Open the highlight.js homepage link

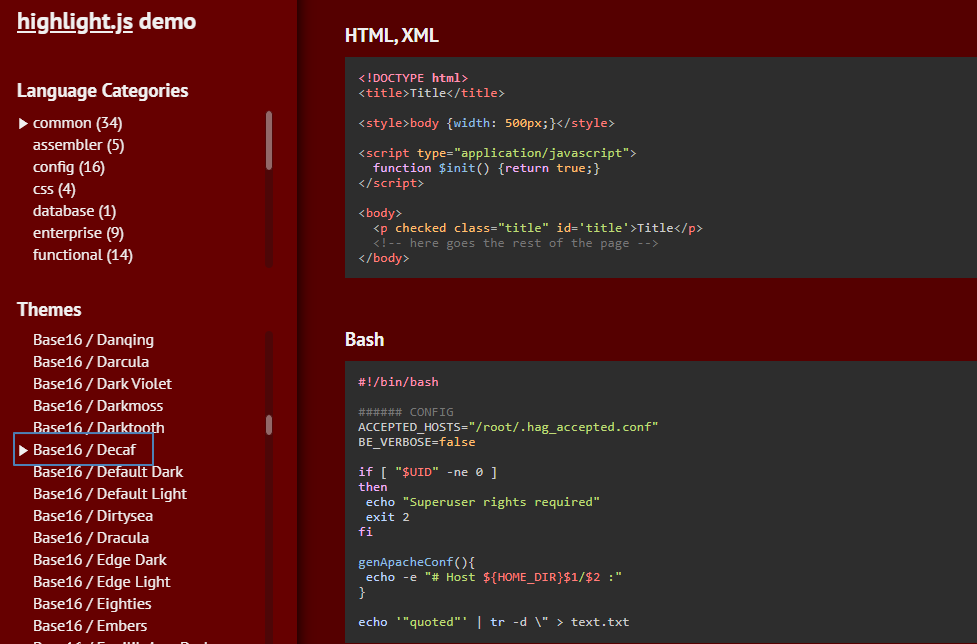75,22
